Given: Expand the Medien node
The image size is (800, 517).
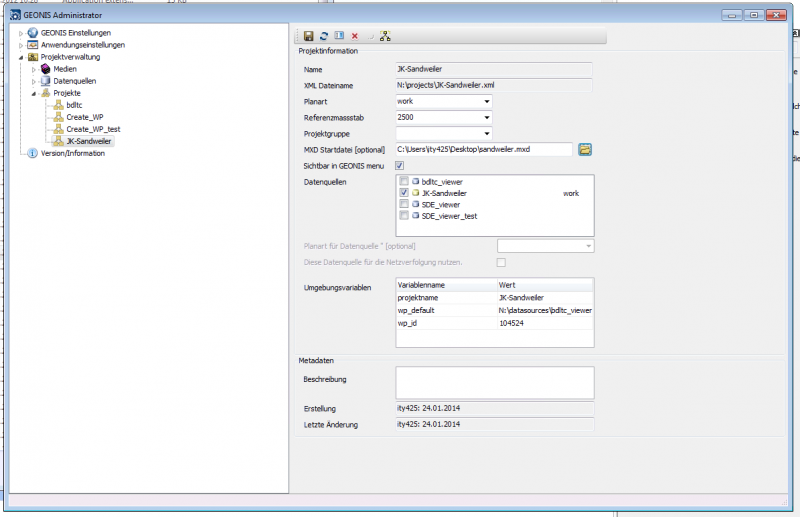Looking at the screenshot, I should click(x=34, y=69).
